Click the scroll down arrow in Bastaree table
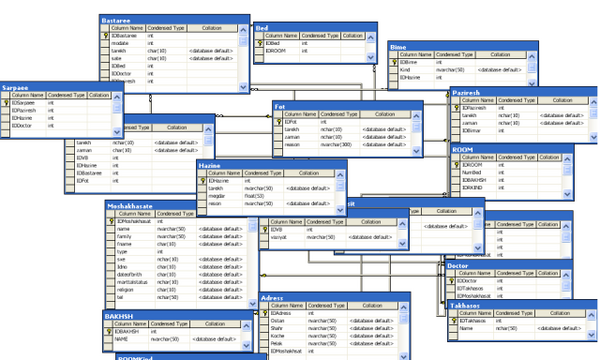Screen dimensions: 600x360 click(243, 87)
